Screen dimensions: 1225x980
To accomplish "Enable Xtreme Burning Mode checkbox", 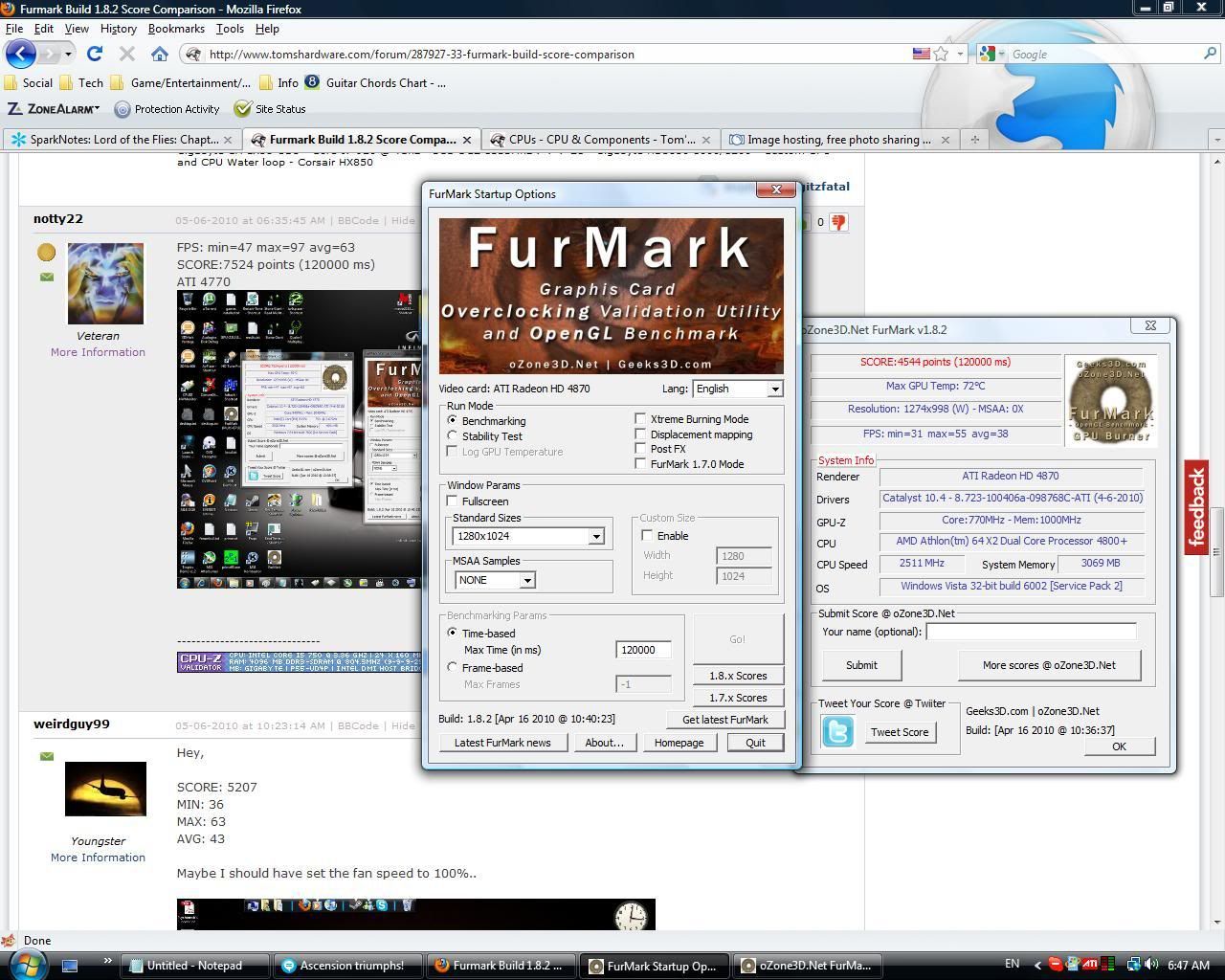I will pos(640,419).
